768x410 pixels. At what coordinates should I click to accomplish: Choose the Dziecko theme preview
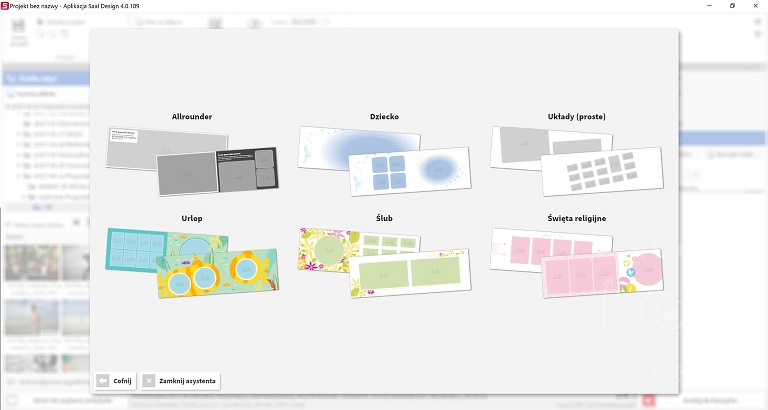pyautogui.click(x=384, y=161)
